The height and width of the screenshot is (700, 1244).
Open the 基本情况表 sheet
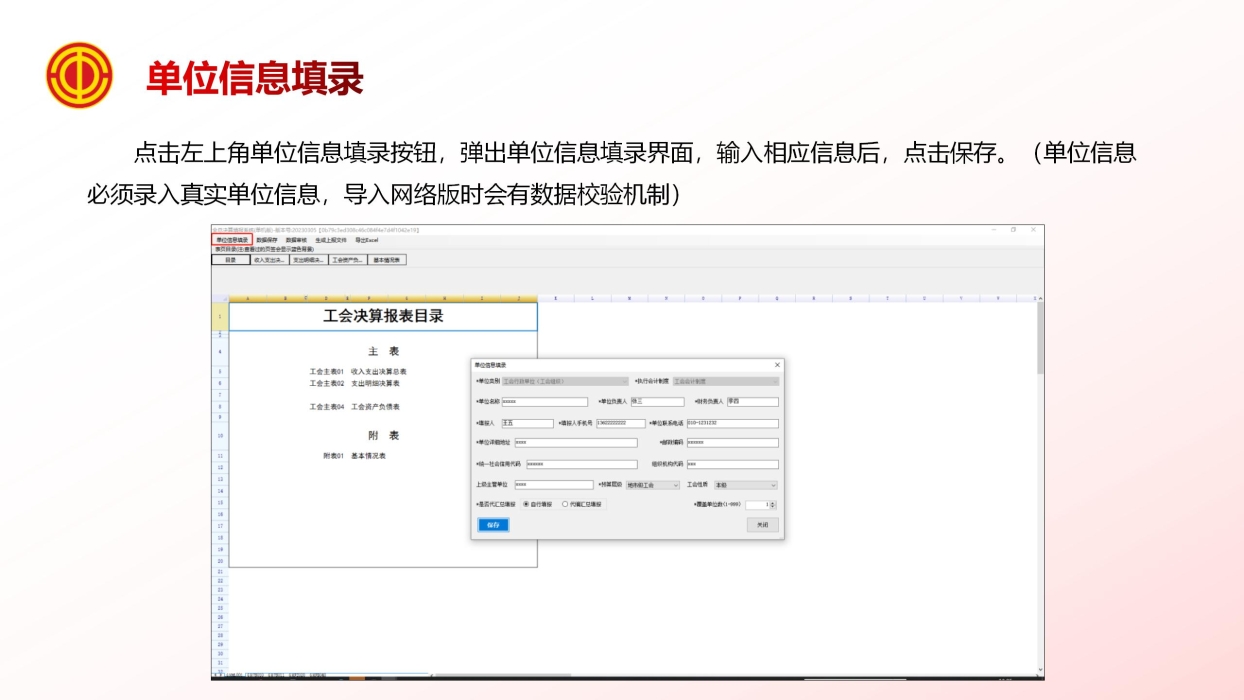(388, 259)
